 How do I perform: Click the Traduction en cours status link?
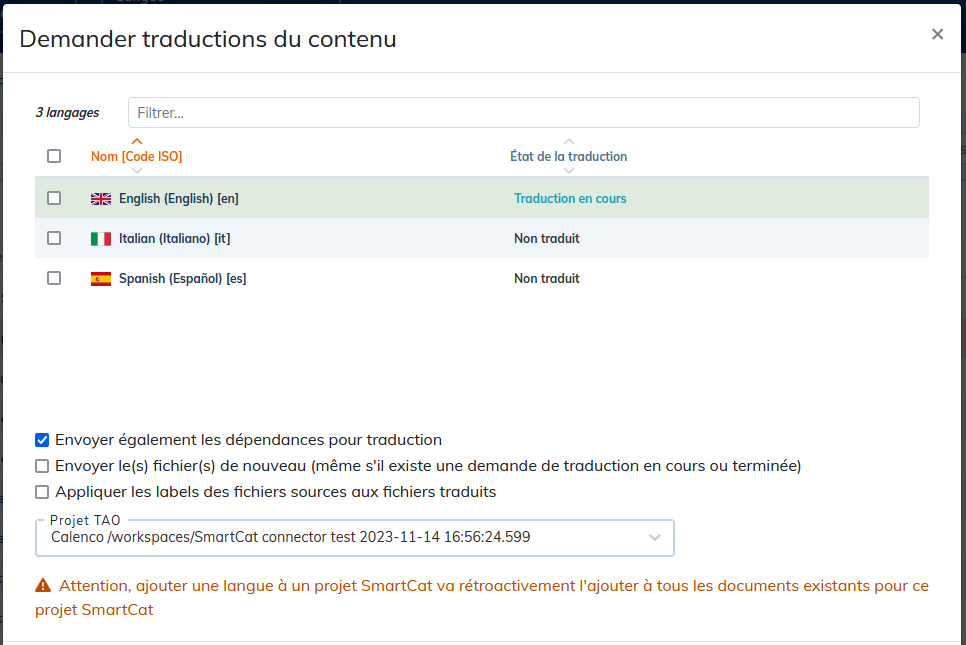pos(570,198)
